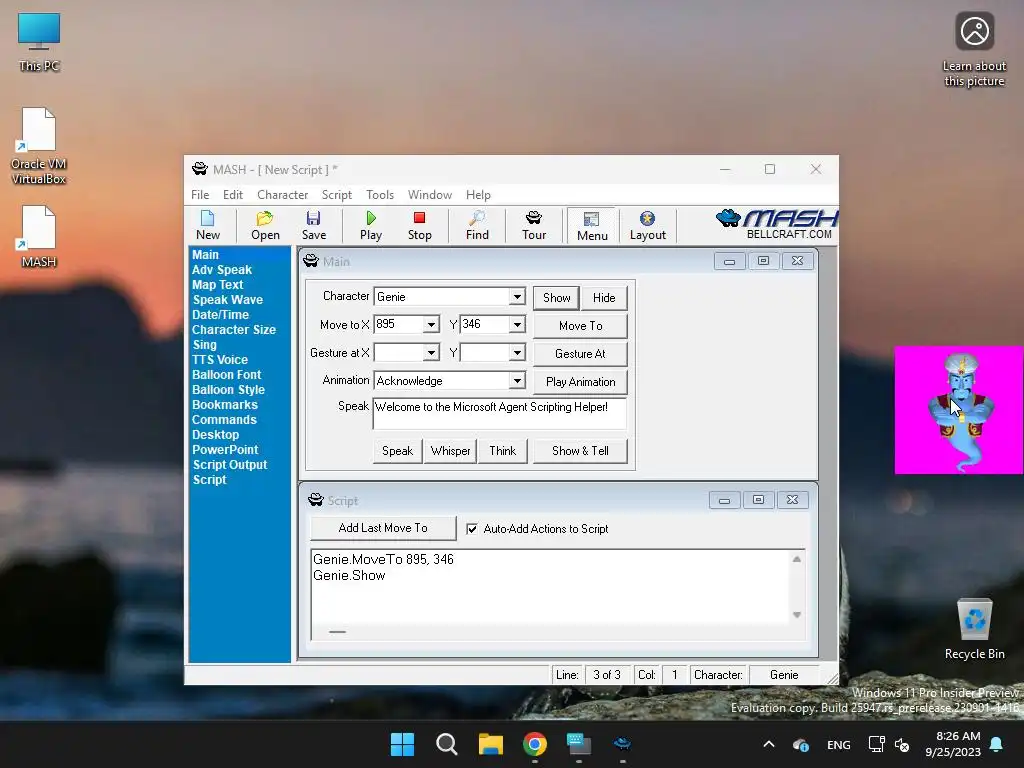Viewport: 1024px width, 768px height.
Task: Open notifications bell in the system tray
Action: (997, 744)
